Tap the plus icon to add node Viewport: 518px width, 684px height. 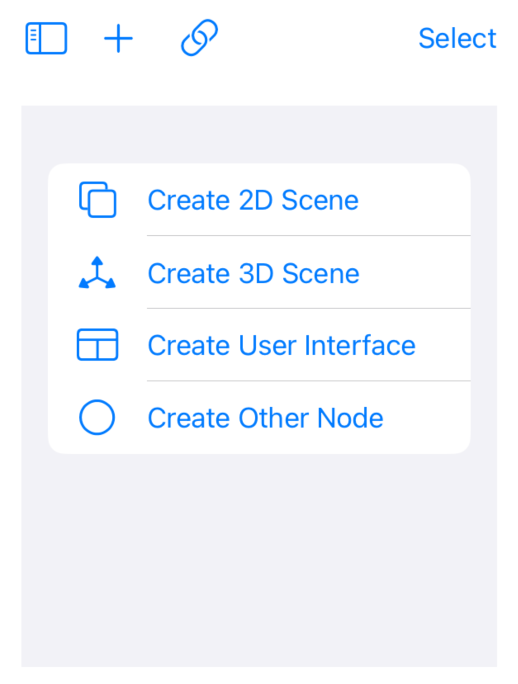(118, 38)
